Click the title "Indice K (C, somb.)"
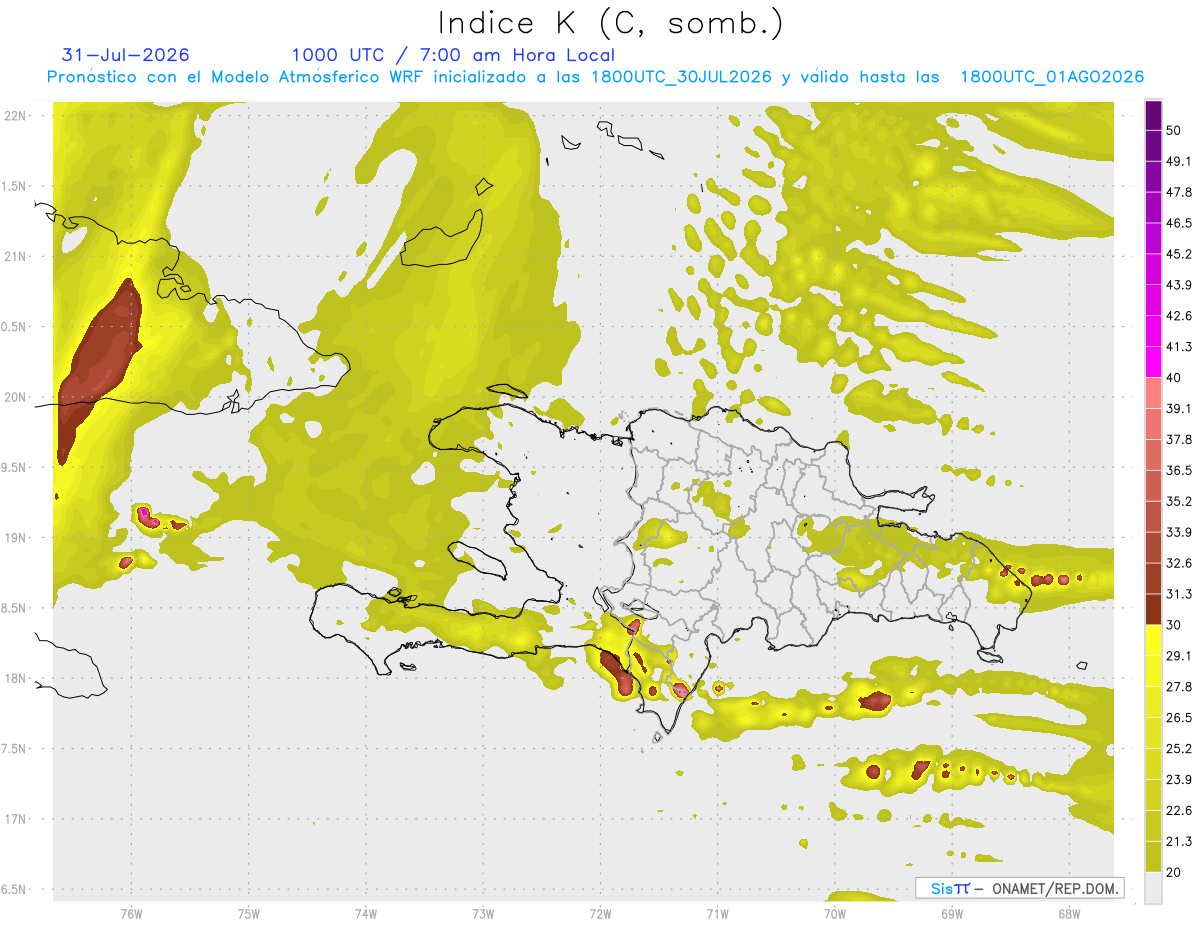The height and width of the screenshot is (927, 1200). coord(610,23)
